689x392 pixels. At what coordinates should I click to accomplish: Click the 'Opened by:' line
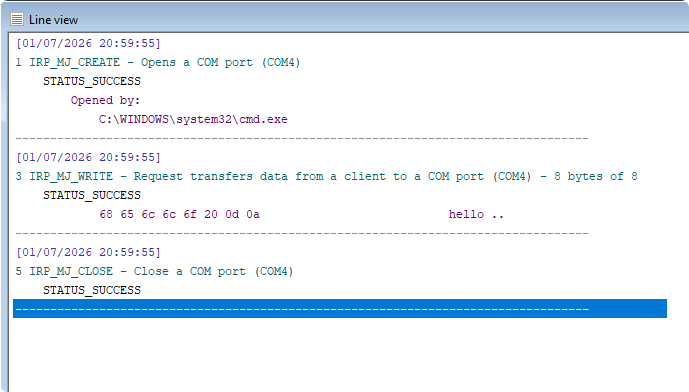[x=105, y=100]
